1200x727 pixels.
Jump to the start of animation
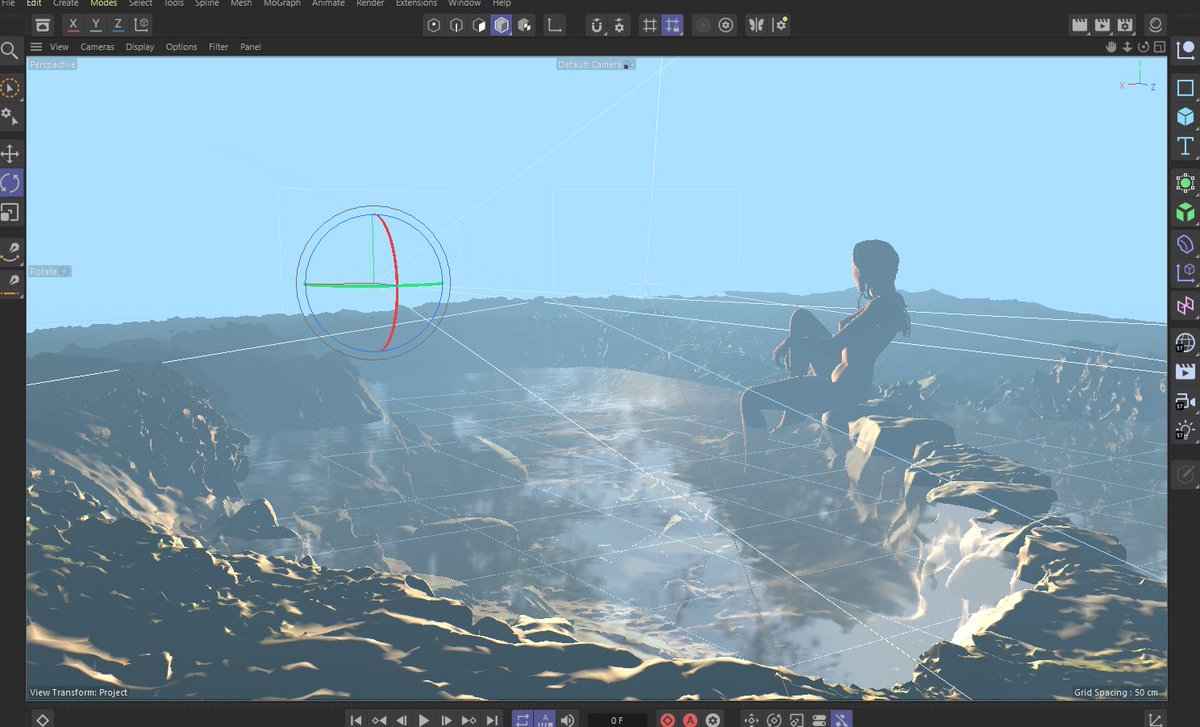click(x=356, y=719)
